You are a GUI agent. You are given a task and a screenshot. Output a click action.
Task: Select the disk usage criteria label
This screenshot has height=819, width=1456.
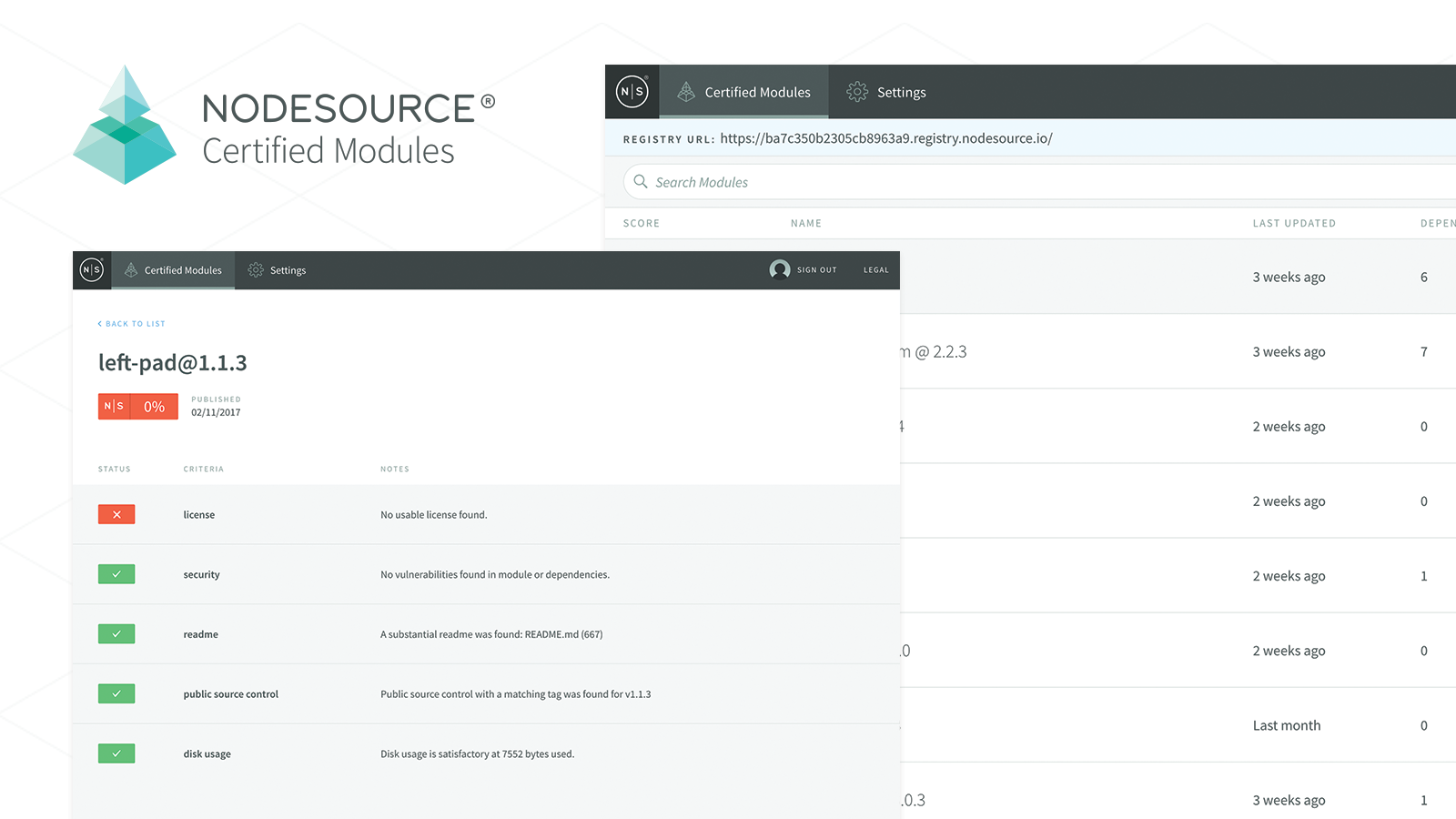(207, 754)
